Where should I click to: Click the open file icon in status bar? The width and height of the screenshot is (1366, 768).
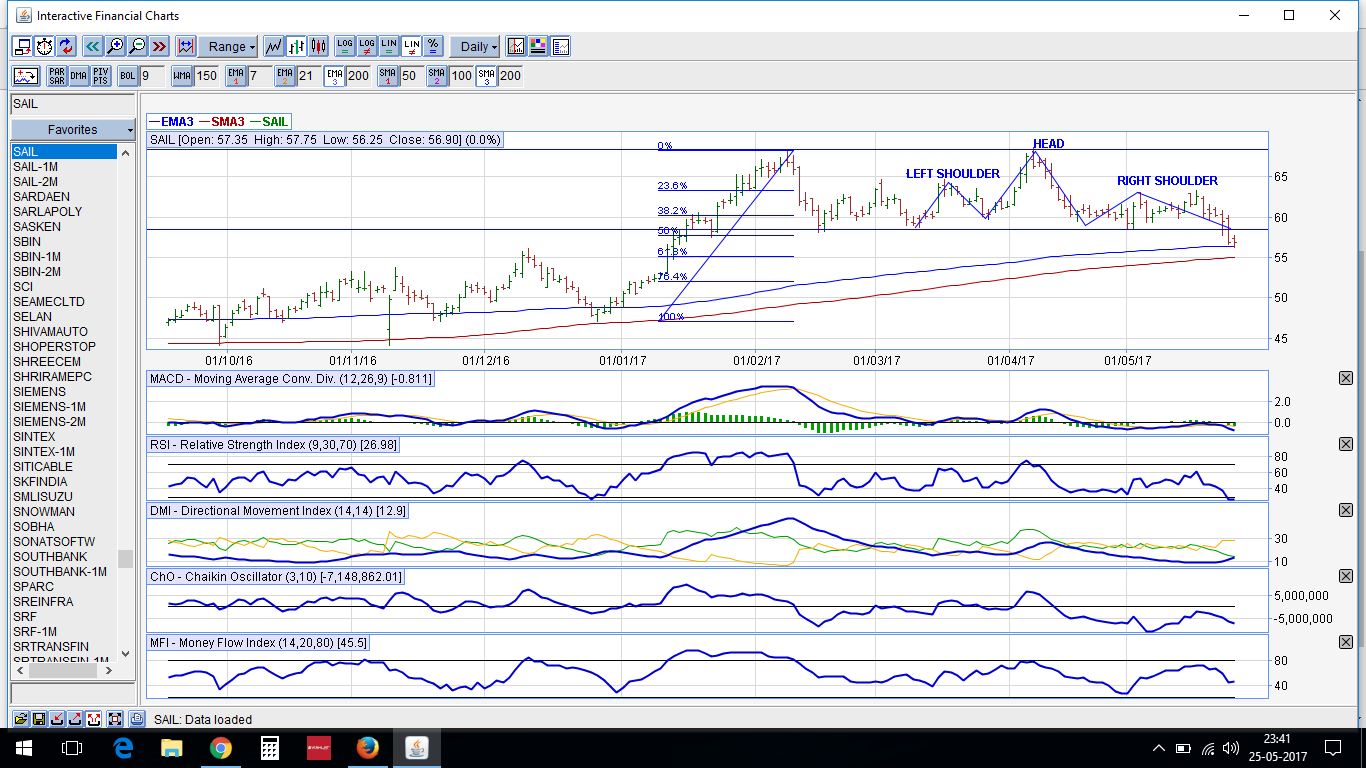20,719
